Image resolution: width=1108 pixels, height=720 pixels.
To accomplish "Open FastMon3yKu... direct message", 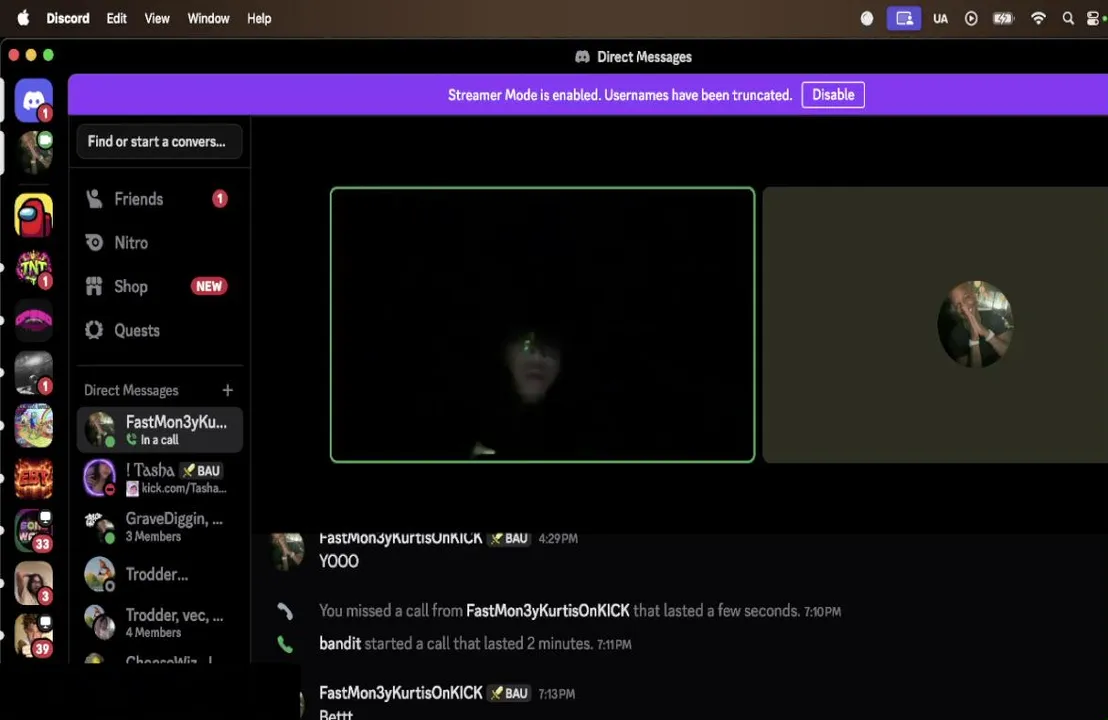I will pyautogui.click(x=160, y=429).
